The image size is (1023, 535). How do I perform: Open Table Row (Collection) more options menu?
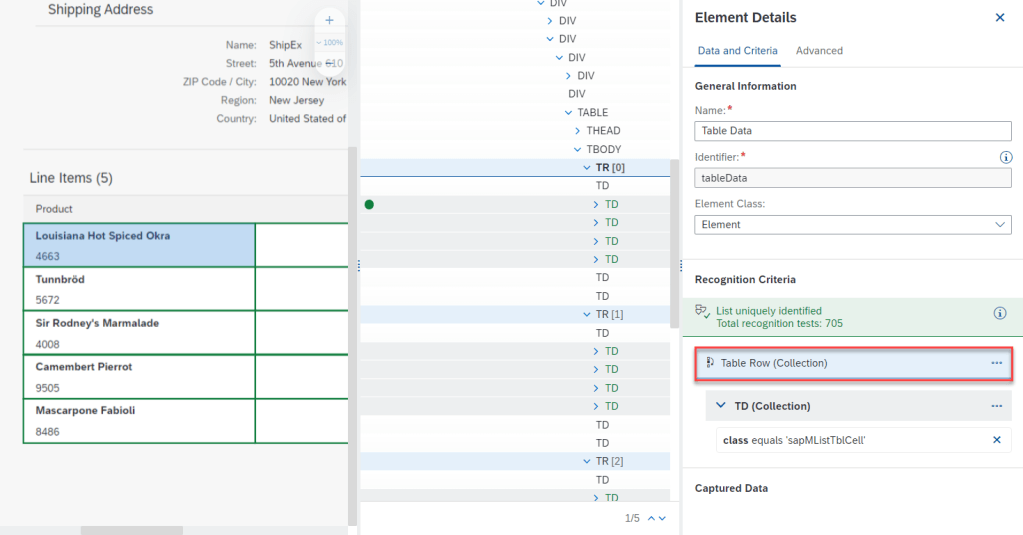[x=996, y=363]
